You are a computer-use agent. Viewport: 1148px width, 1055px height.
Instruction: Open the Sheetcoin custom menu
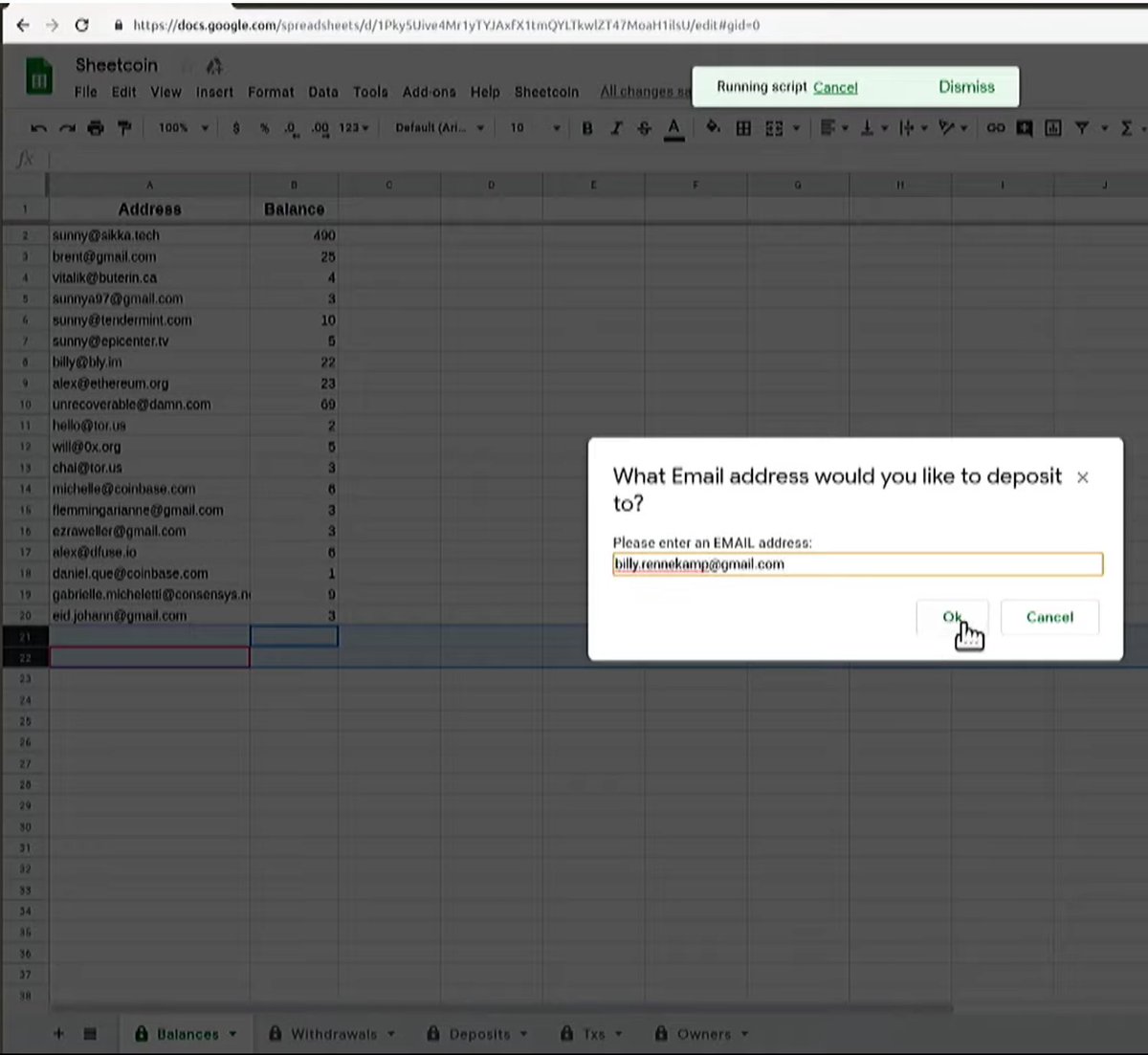pyautogui.click(x=546, y=92)
